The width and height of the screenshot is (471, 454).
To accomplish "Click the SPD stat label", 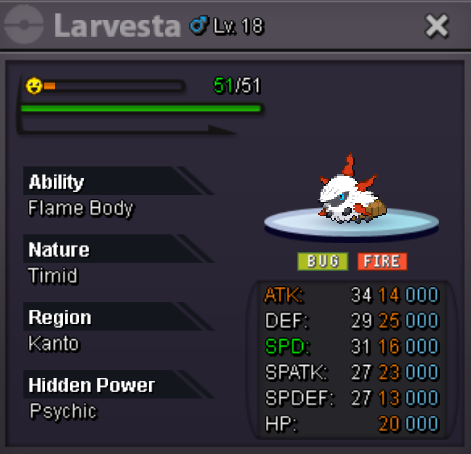I will pos(287,346).
